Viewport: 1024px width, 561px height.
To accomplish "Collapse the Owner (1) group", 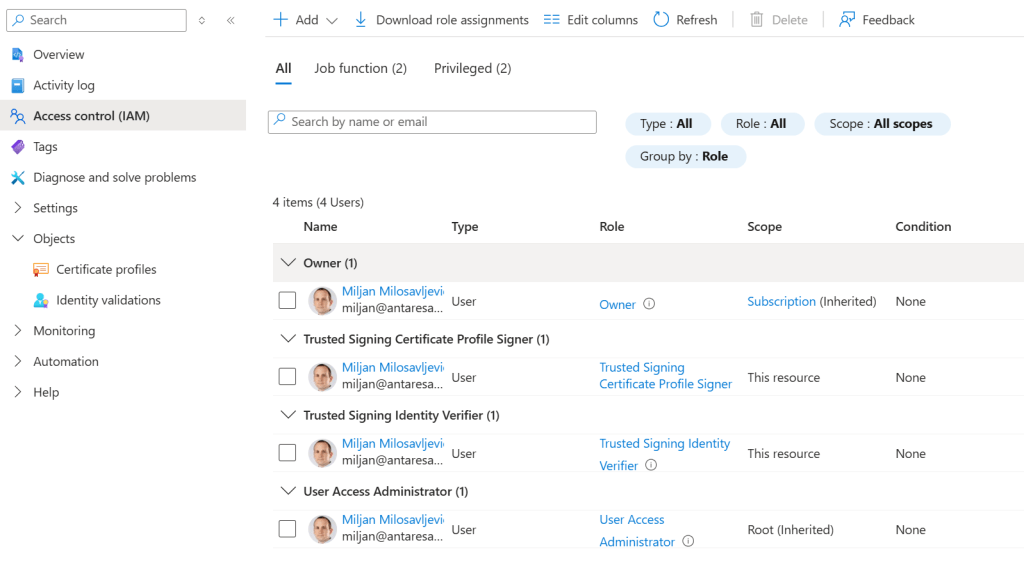I will click(288, 263).
